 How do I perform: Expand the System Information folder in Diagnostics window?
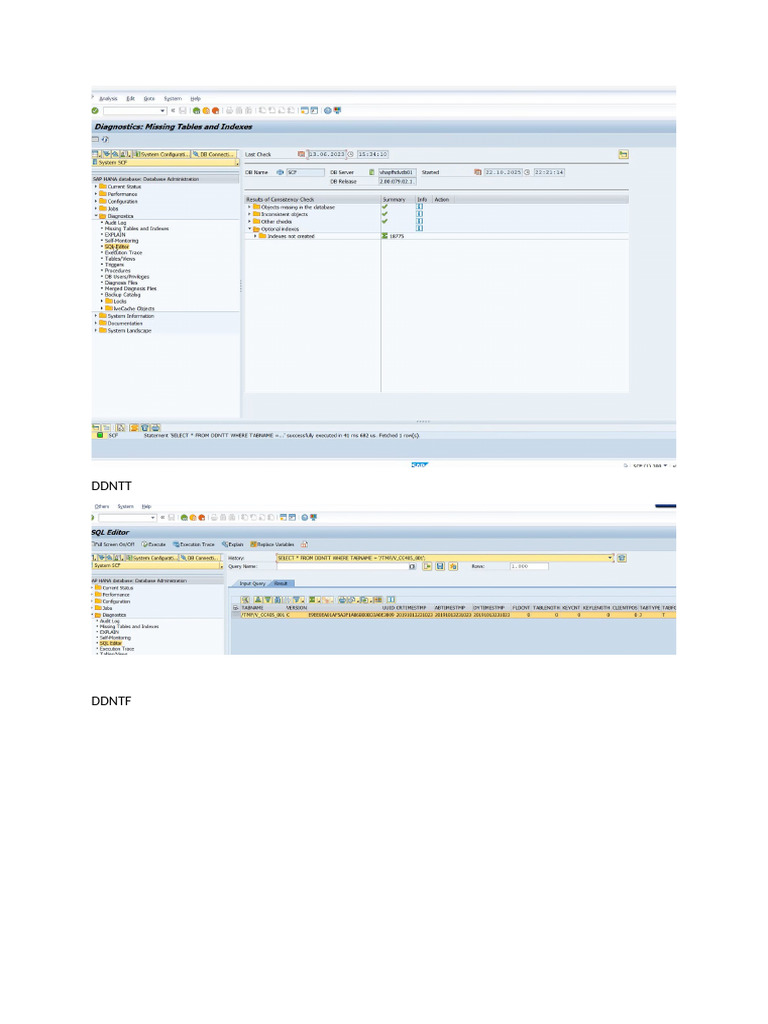pos(96,315)
